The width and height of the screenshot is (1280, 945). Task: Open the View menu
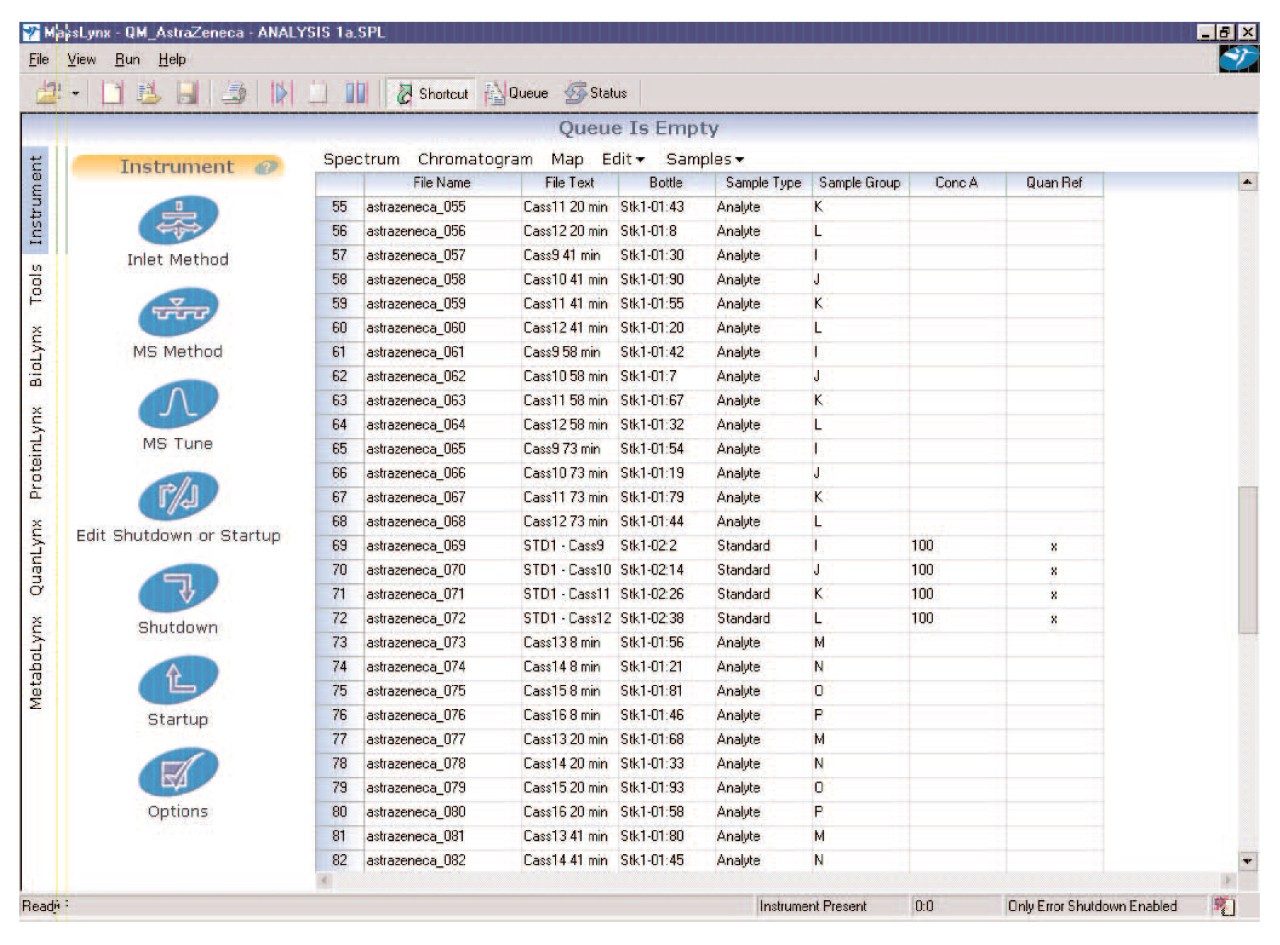coord(81,60)
